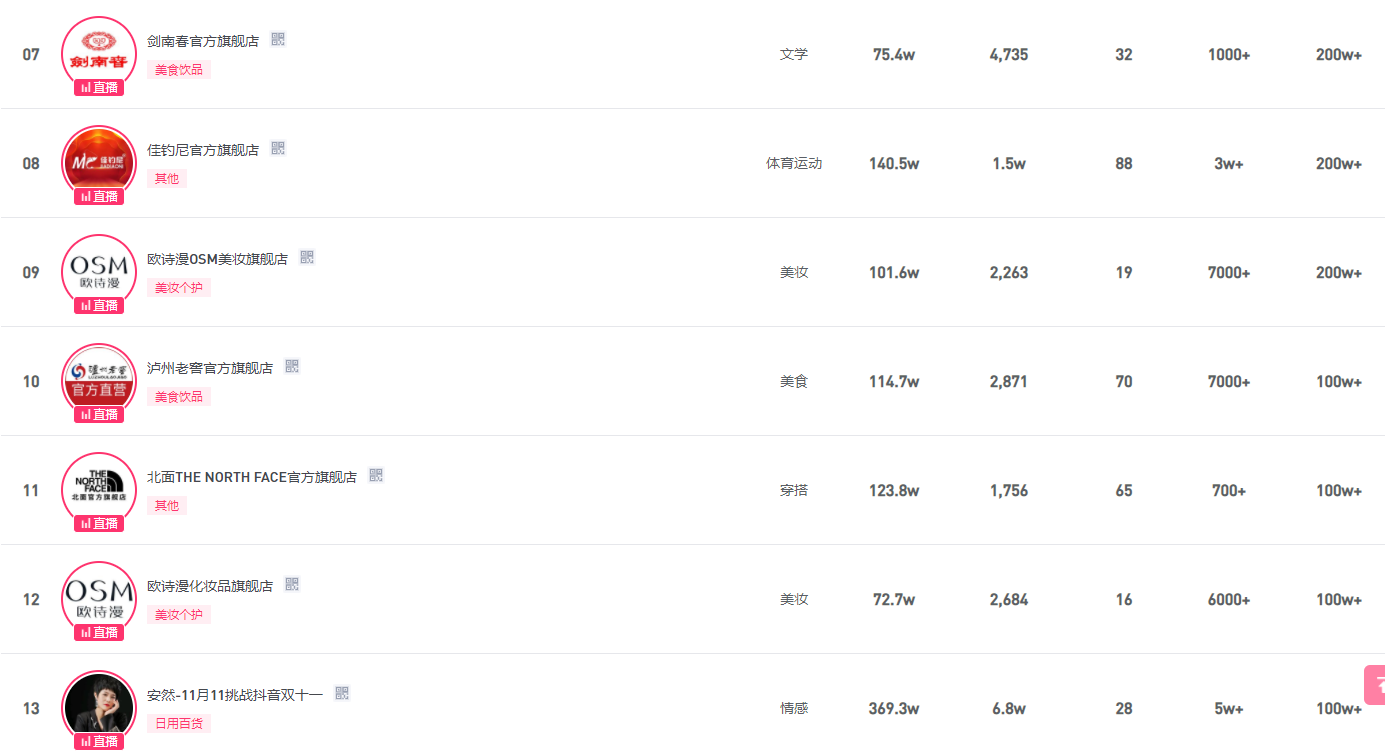Click the pink floating button at right edge
Image resolution: width=1385 pixels, height=753 pixels.
coord(1376,685)
